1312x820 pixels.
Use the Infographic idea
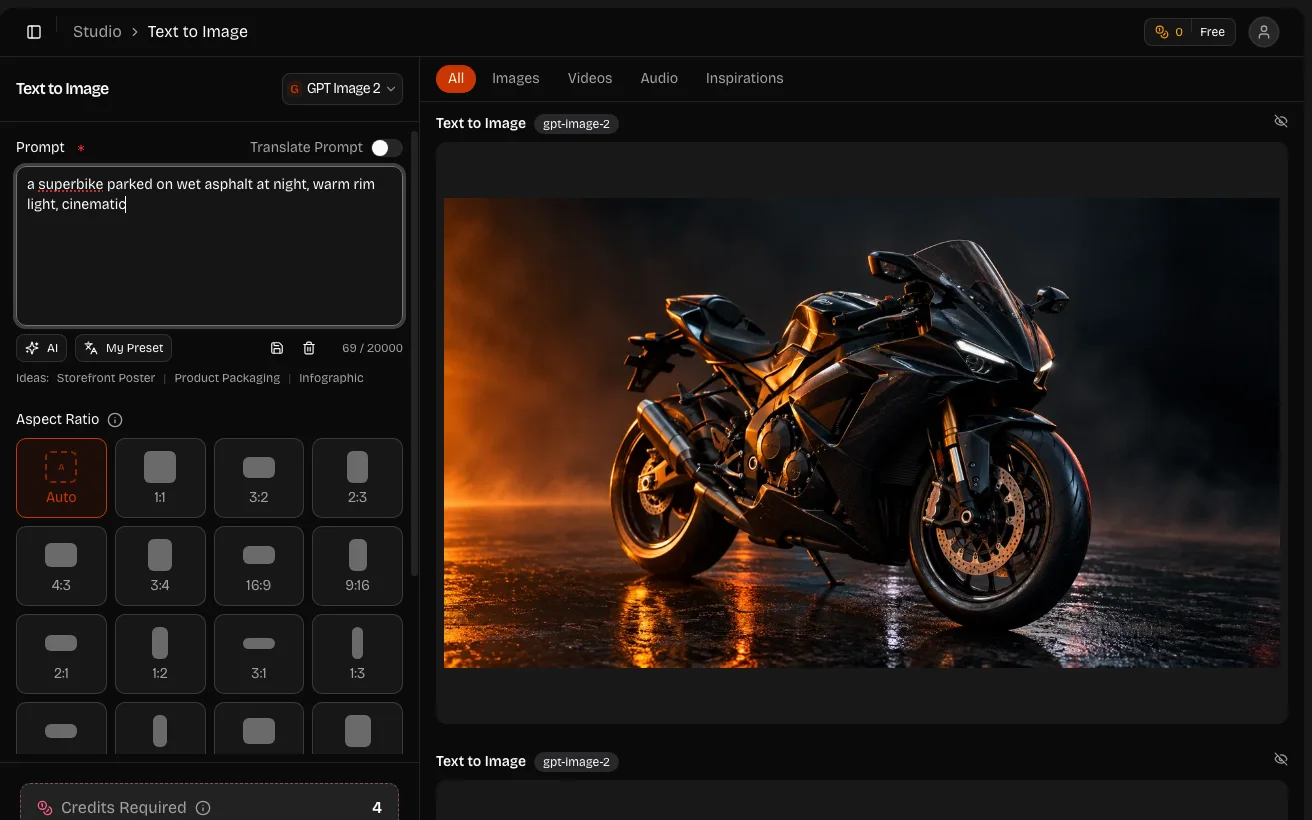331,378
